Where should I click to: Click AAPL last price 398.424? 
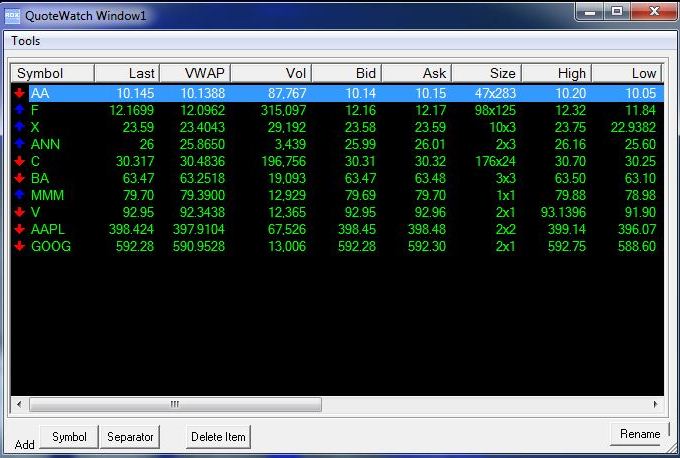[131, 229]
